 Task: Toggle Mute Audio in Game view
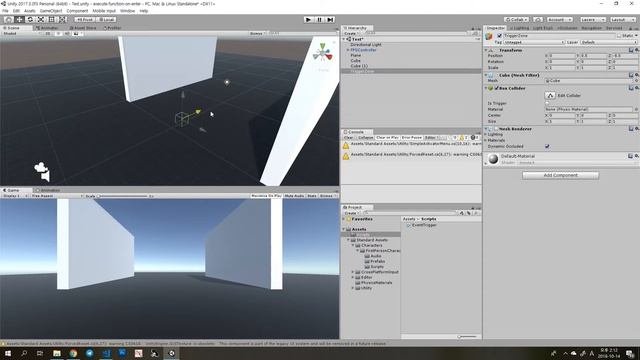pos(294,196)
